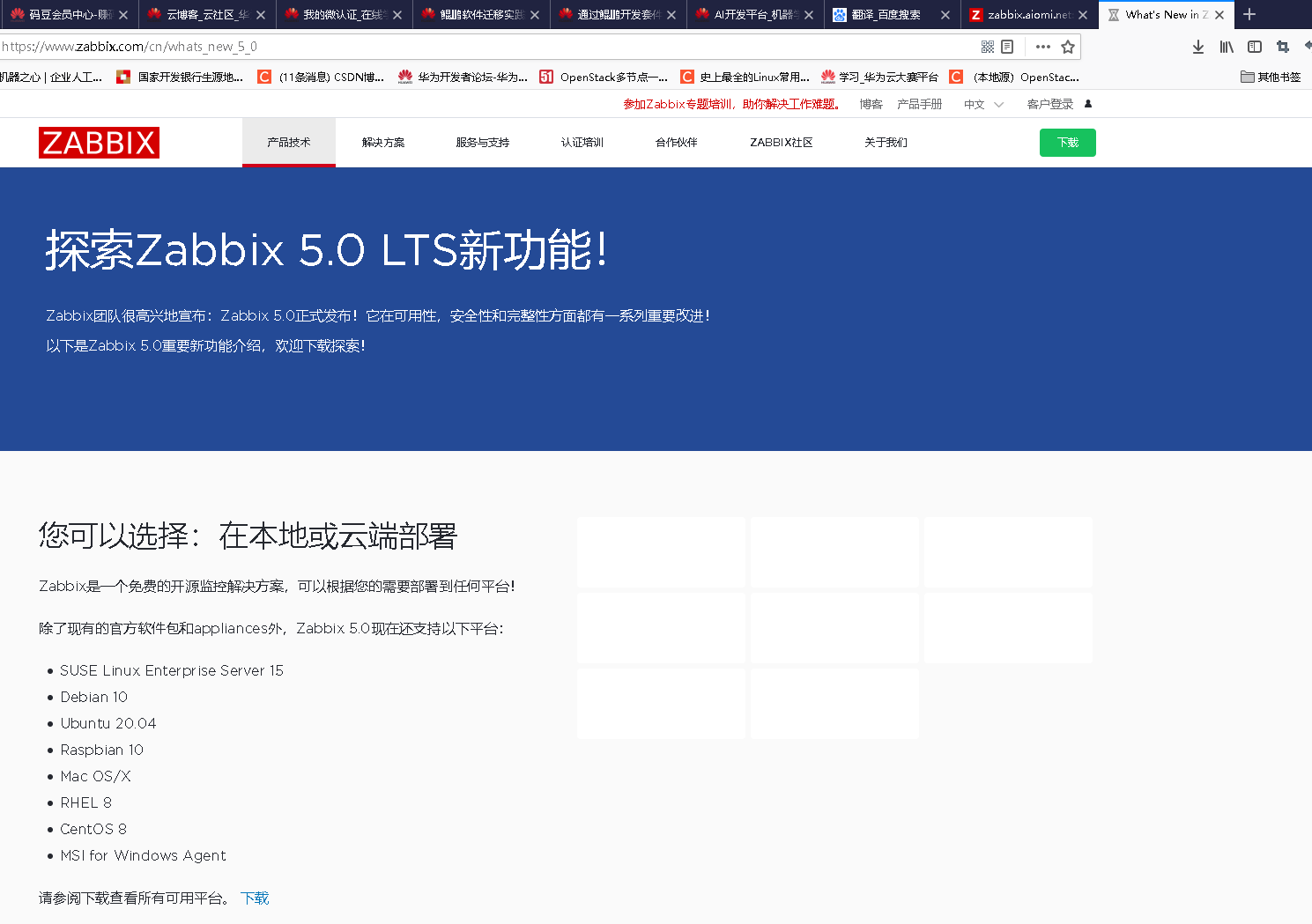Click the 您可以选择：在本地或云端部署 heading
Screen dimensions: 1312x924
(248, 536)
